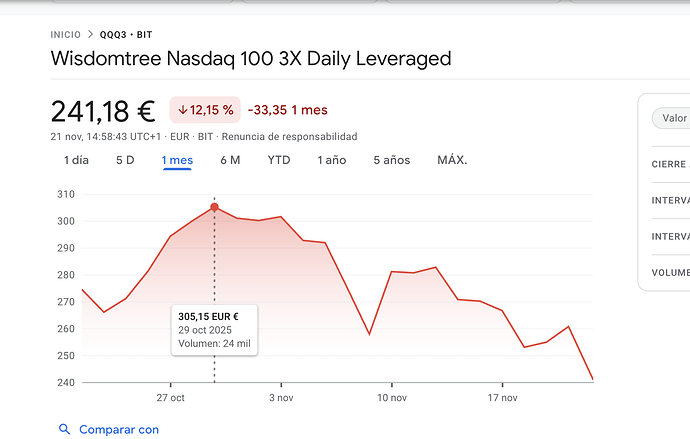
Task: Click the VOLUME row in the side panel
Action: pyautogui.click(x=670, y=271)
